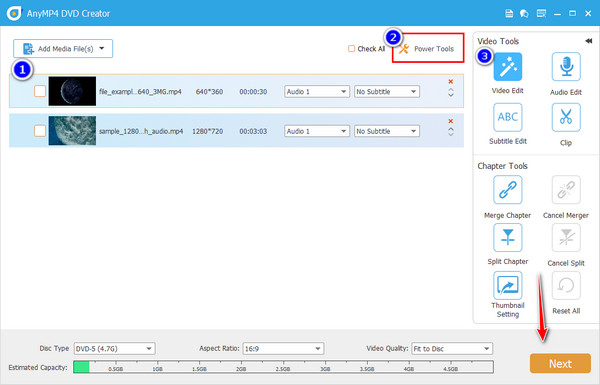Select the blue earth video thumbnail
Screen dimensions: 600x385
click(72, 131)
